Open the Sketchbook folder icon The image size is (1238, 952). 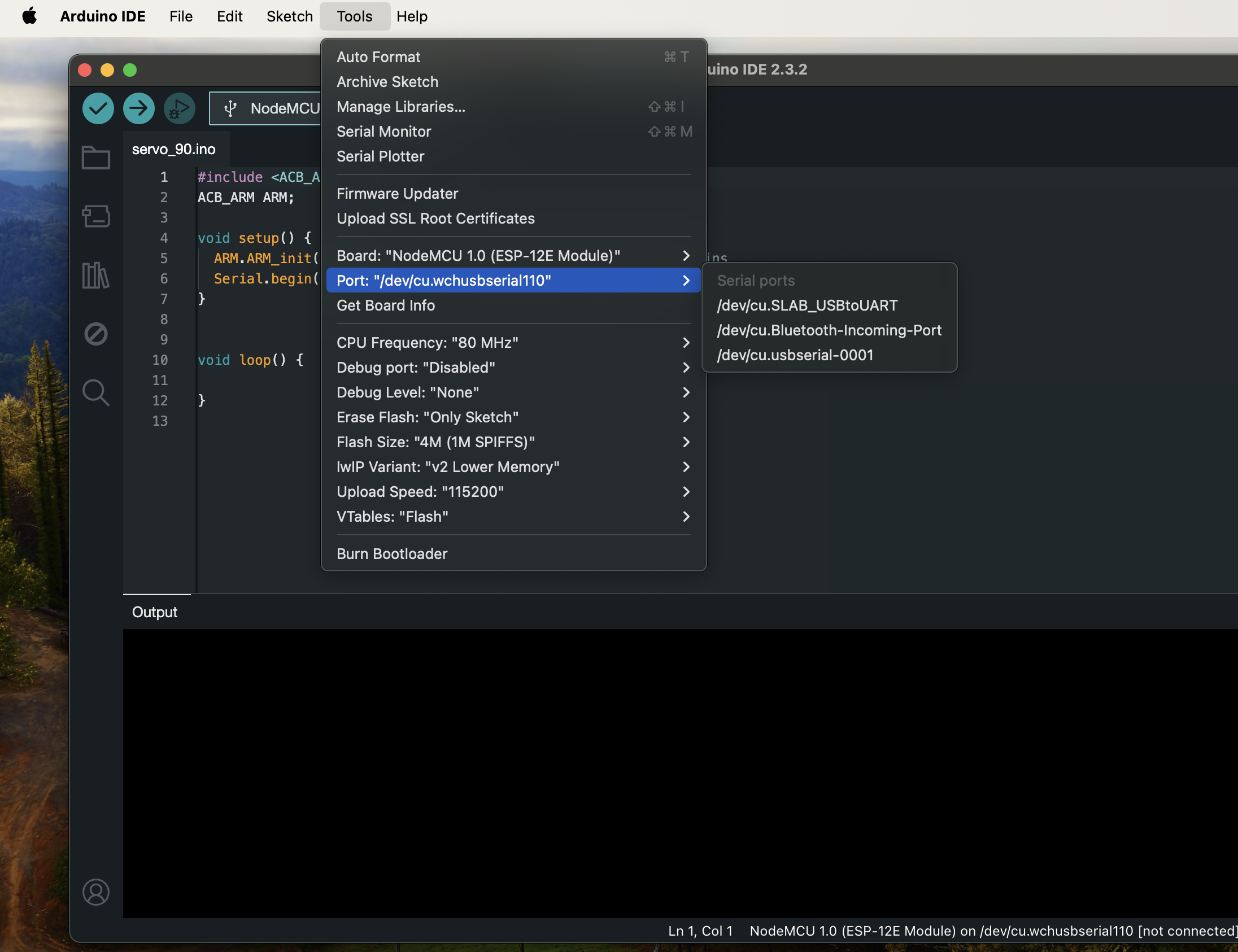(x=96, y=158)
